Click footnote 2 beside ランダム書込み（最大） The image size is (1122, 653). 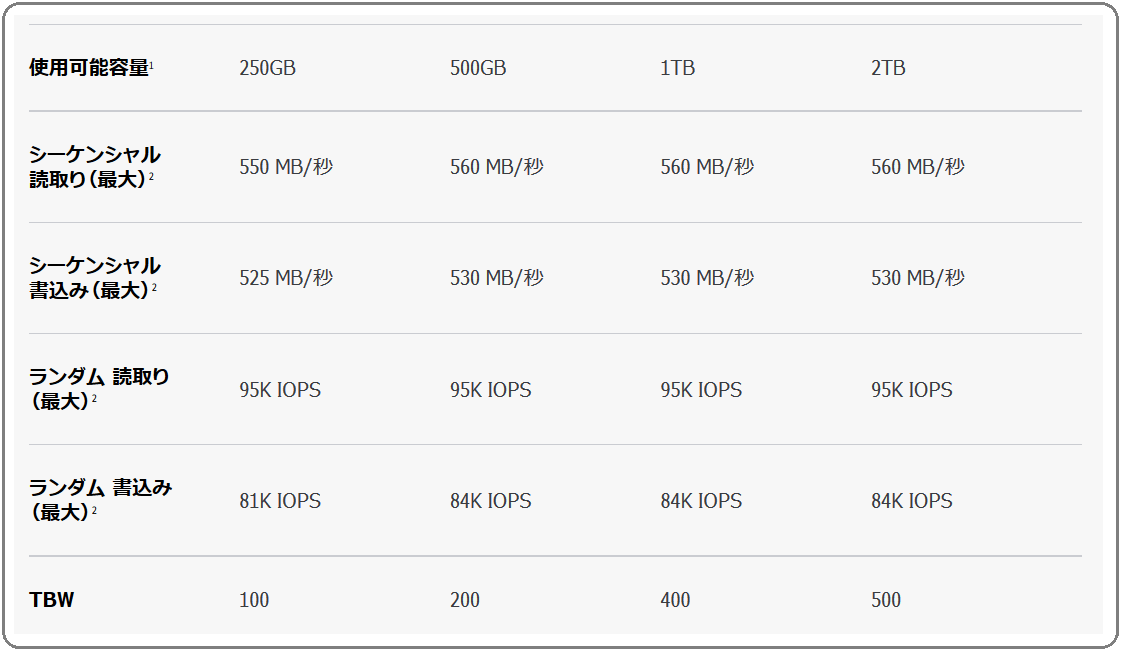[94, 511]
